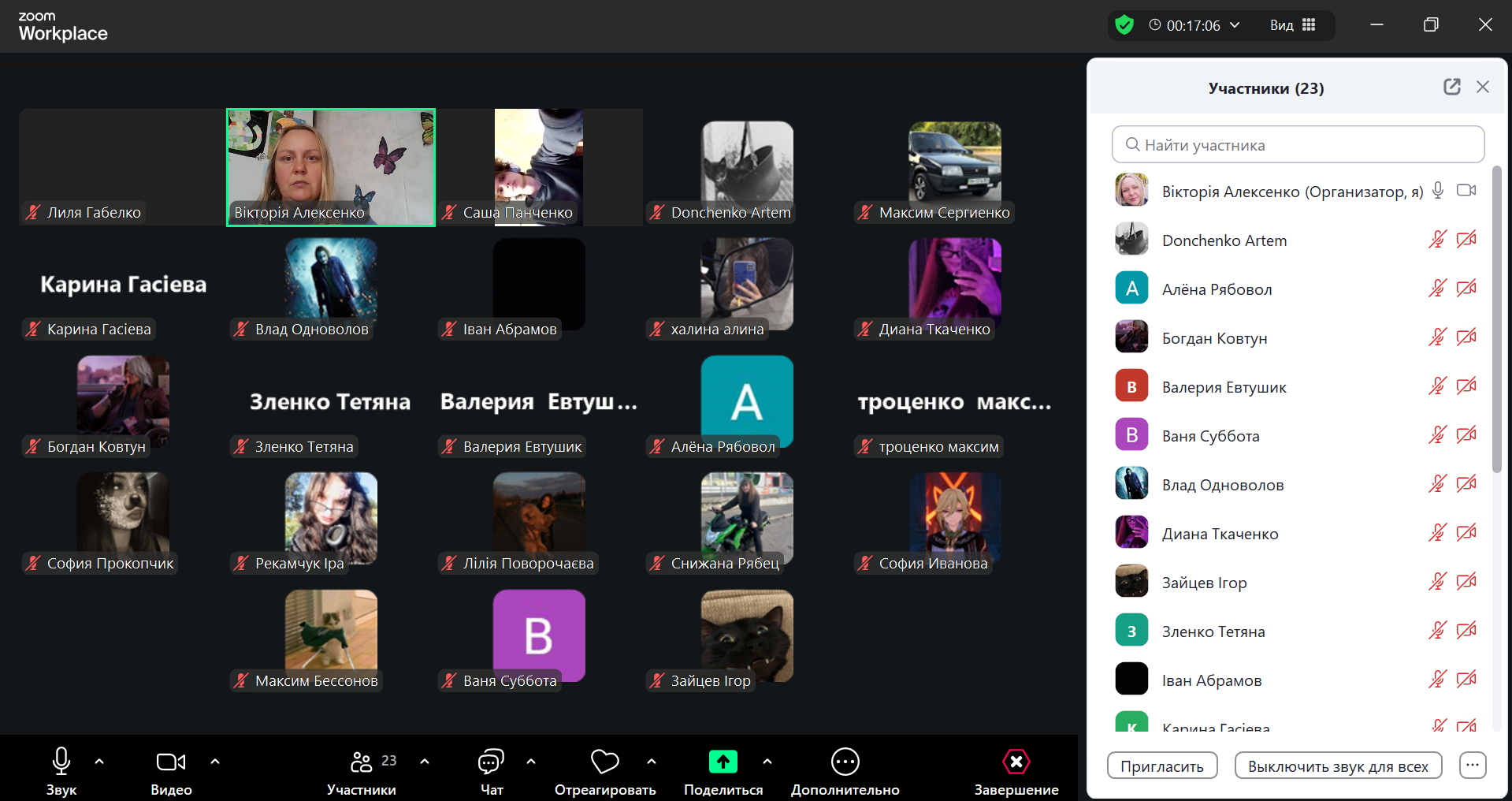Click the green Share screen icon

(x=723, y=762)
